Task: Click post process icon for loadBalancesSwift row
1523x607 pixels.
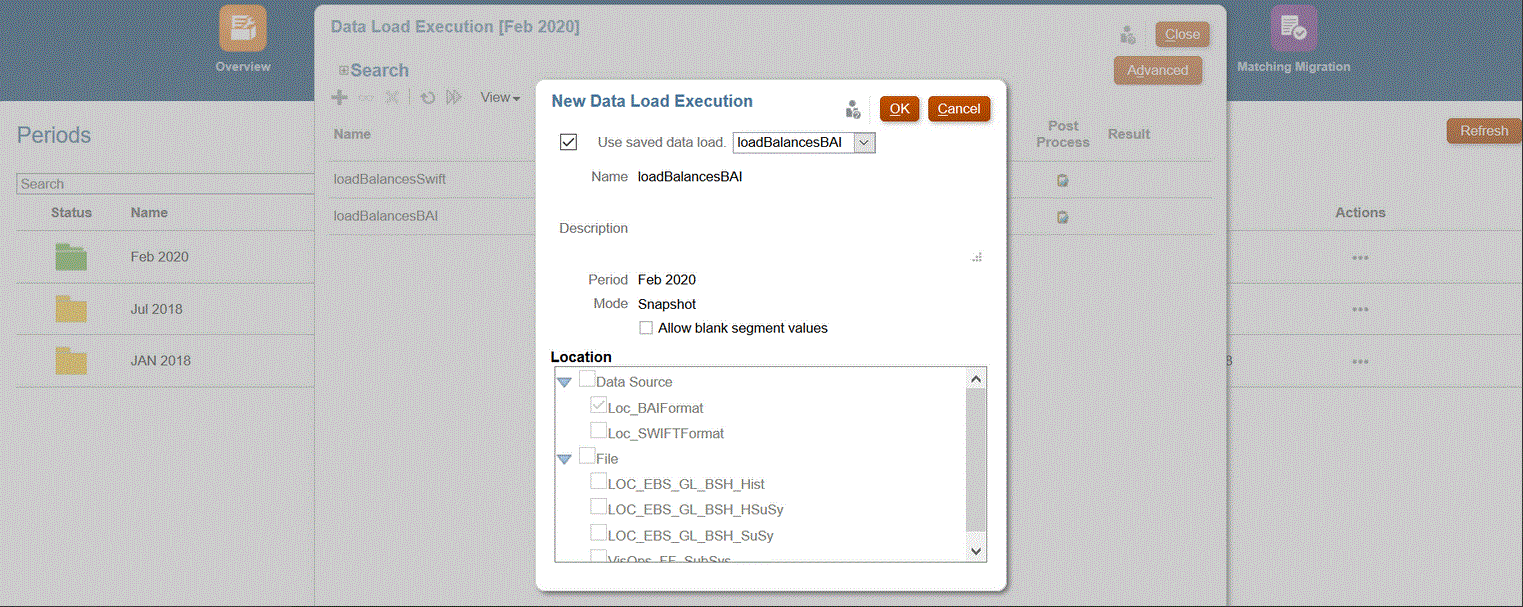Action: [1062, 180]
